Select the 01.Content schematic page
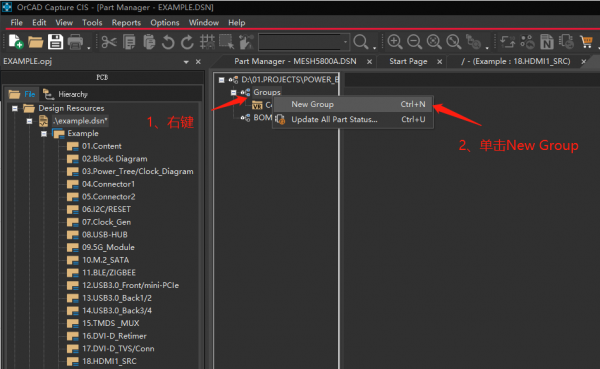Screen dimensions: 600x369 pos(101,146)
